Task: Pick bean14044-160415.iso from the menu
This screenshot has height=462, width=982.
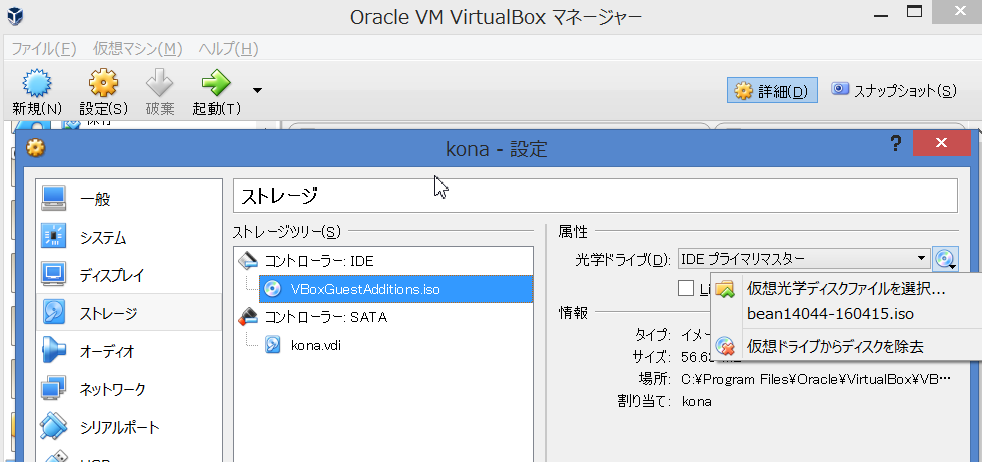Action: click(845, 314)
